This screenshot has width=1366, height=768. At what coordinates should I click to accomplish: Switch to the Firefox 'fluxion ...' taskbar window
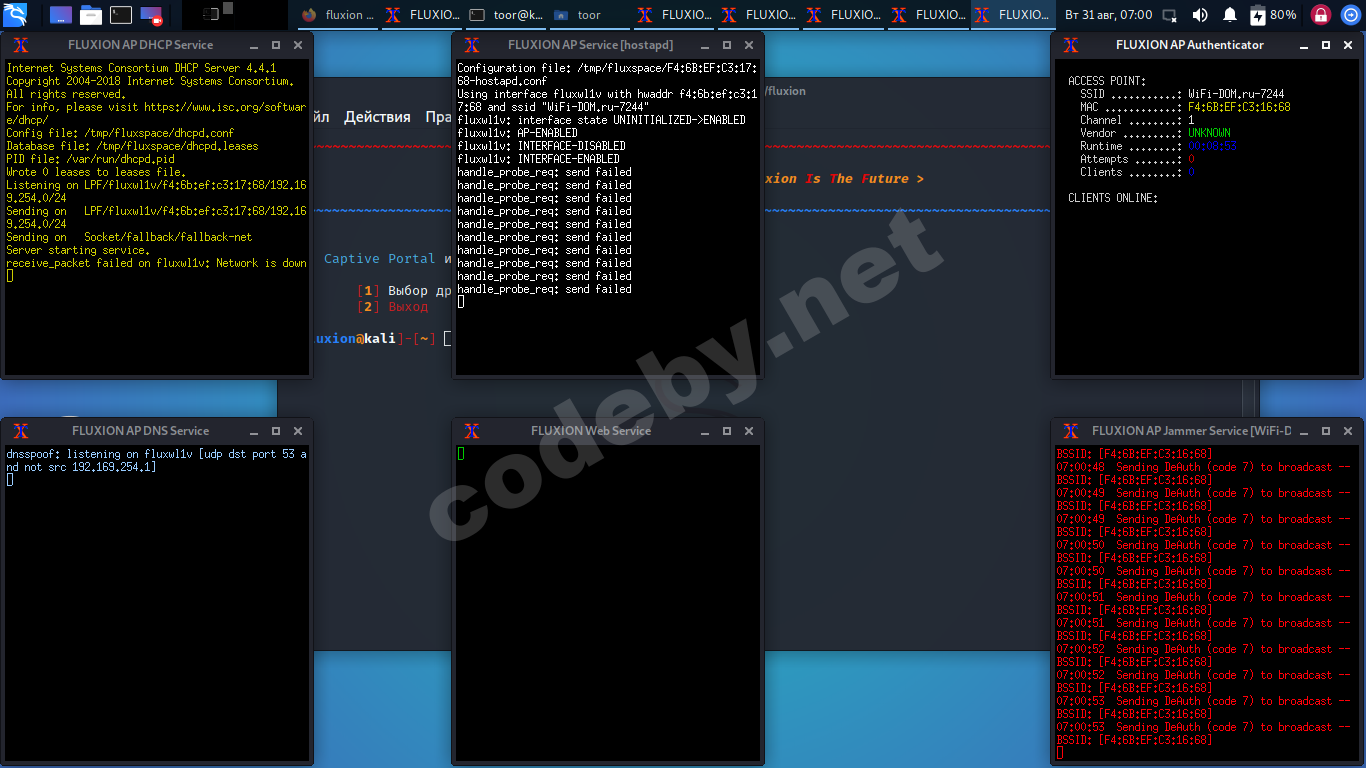click(339, 15)
